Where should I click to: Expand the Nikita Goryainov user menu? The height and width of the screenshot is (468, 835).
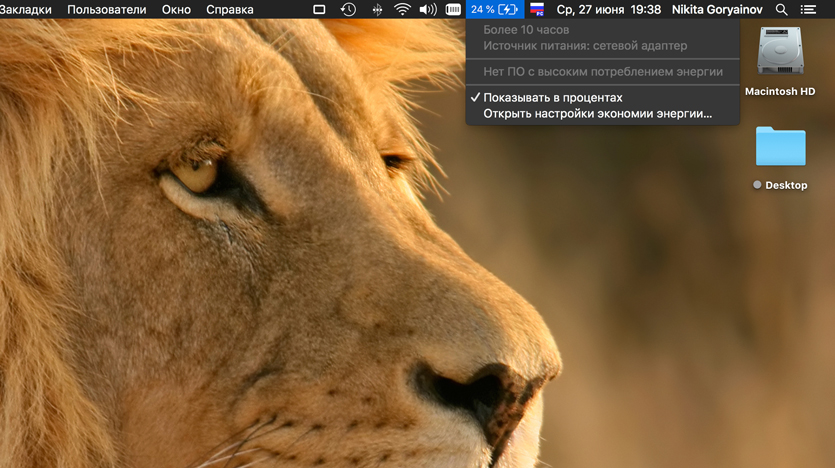(x=717, y=9)
